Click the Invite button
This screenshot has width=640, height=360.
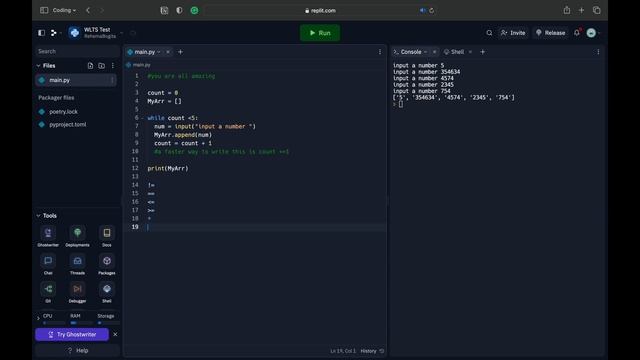pyautogui.click(x=513, y=33)
